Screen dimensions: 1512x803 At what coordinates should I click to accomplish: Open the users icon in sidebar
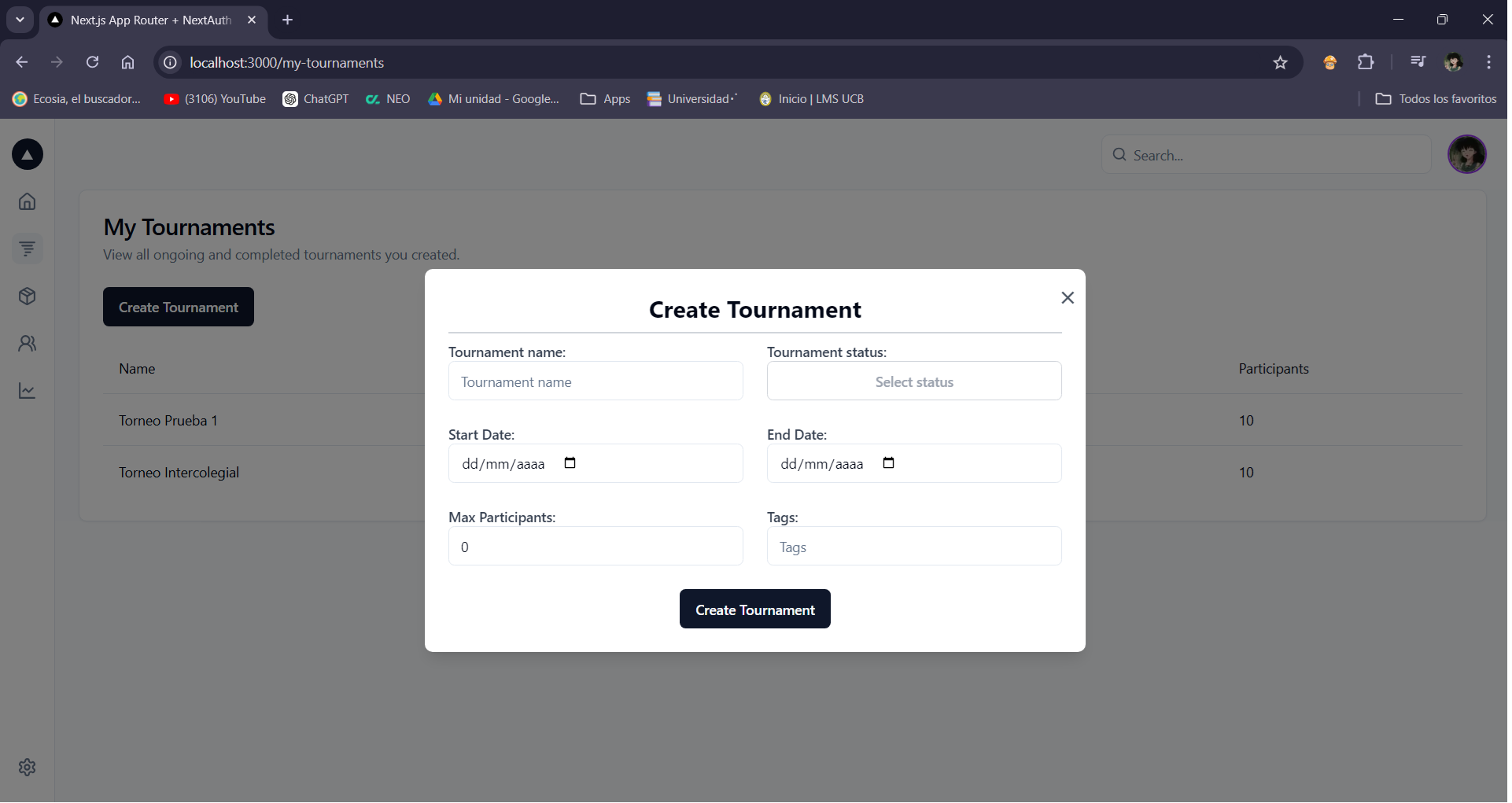(28, 344)
